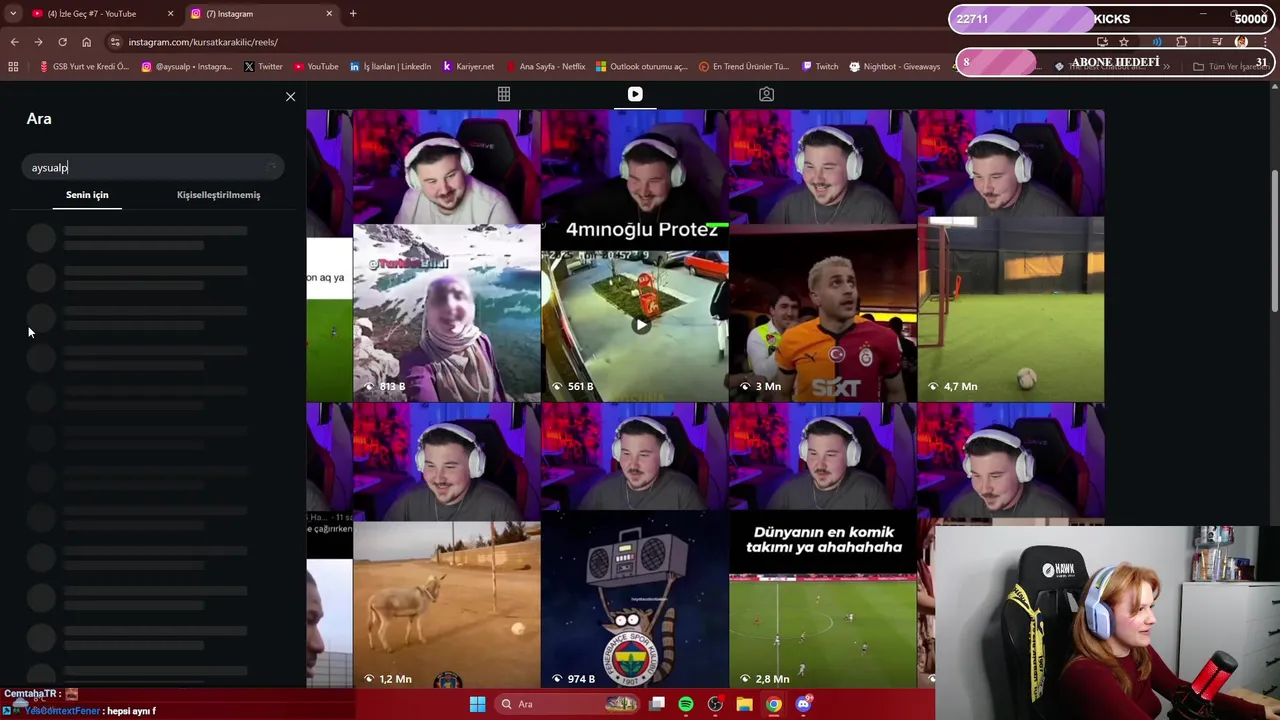Select the Instagram browser tab
Viewport: 1280px width, 720px height.
tap(260, 14)
